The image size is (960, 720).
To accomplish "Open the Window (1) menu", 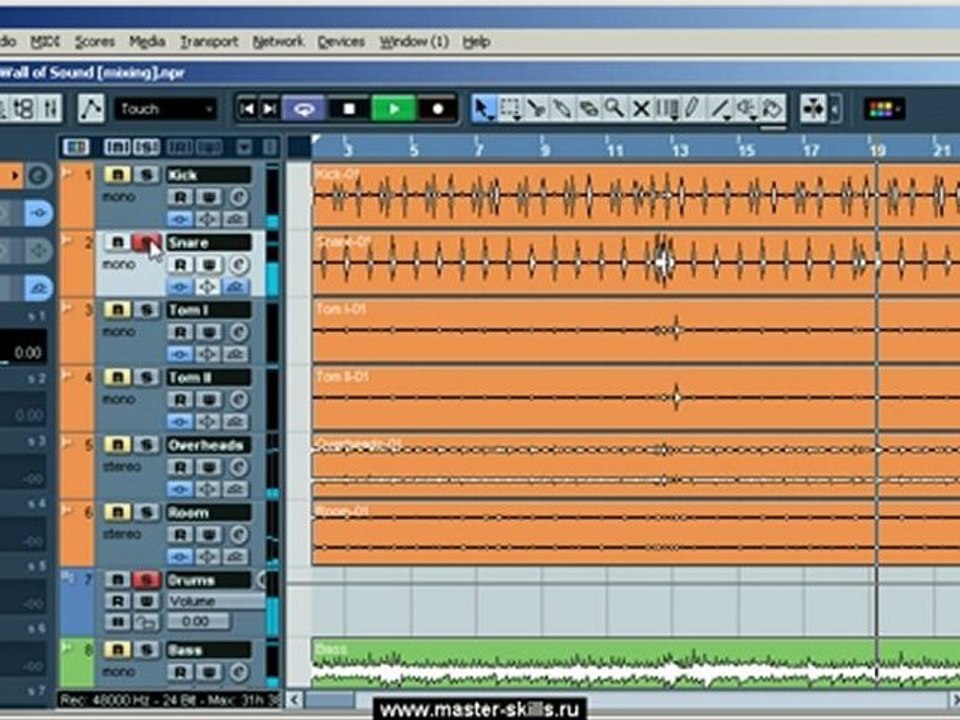I will pyautogui.click(x=414, y=42).
